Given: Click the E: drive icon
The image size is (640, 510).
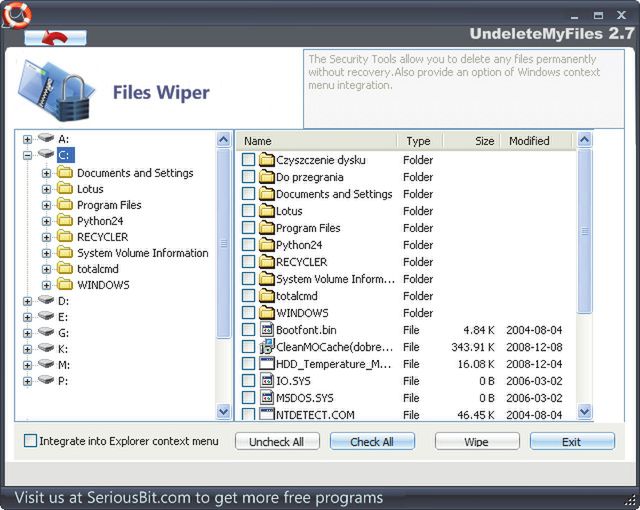Looking at the screenshot, I should click(46, 316).
